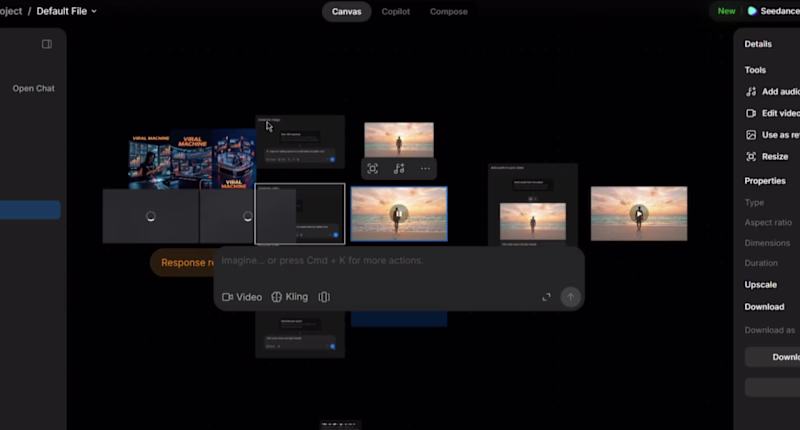Viewport: 800px width, 430px height.
Task: Click the Response notification toast
Action: [x=184, y=262]
